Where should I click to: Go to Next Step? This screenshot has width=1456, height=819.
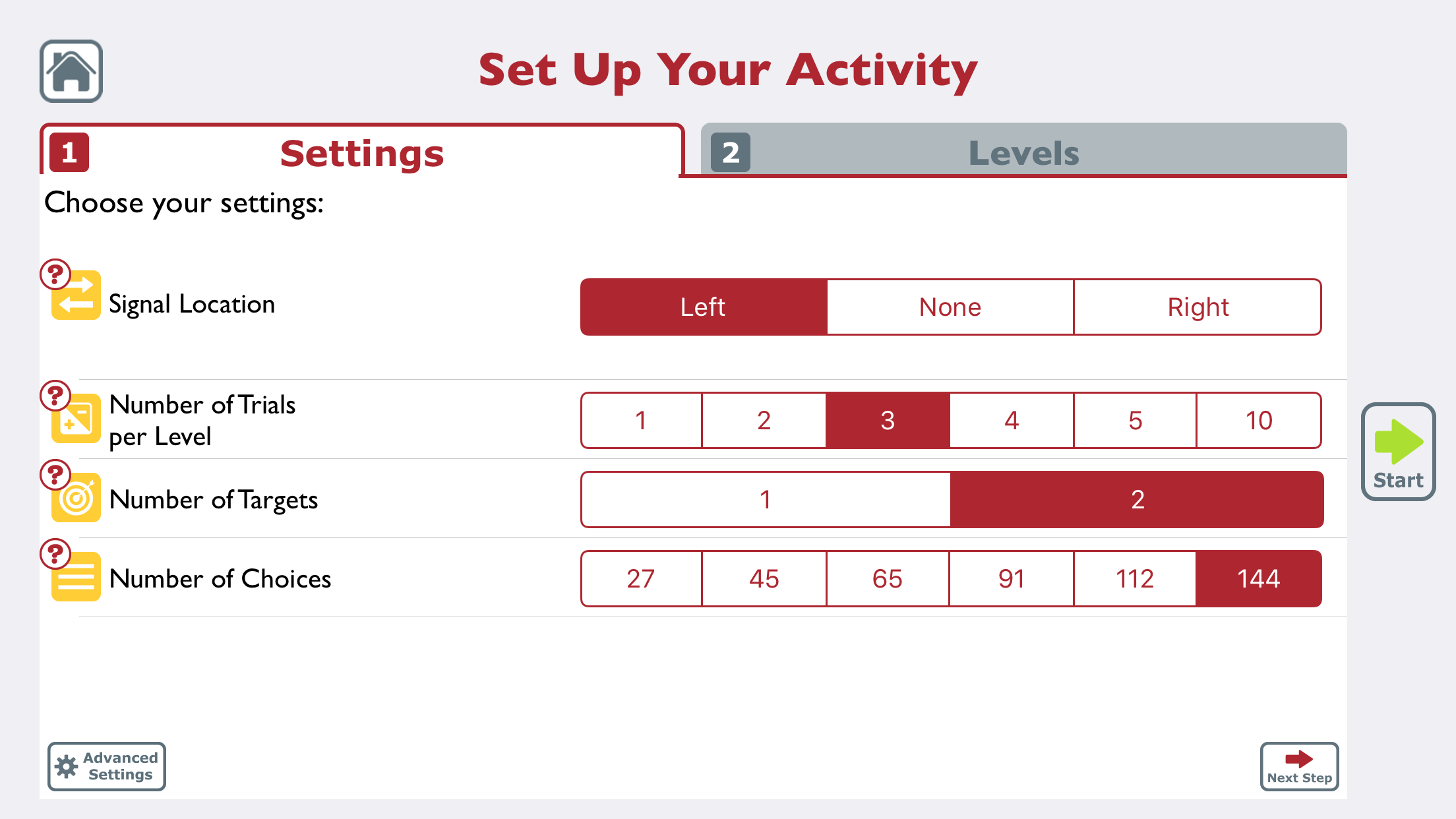tap(1299, 766)
